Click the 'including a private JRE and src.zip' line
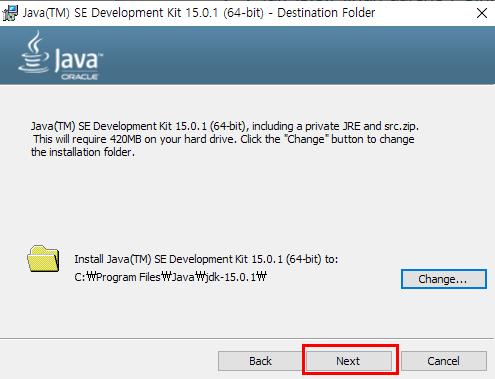The width and height of the screenshot is (495, 379). pos(225,126)
